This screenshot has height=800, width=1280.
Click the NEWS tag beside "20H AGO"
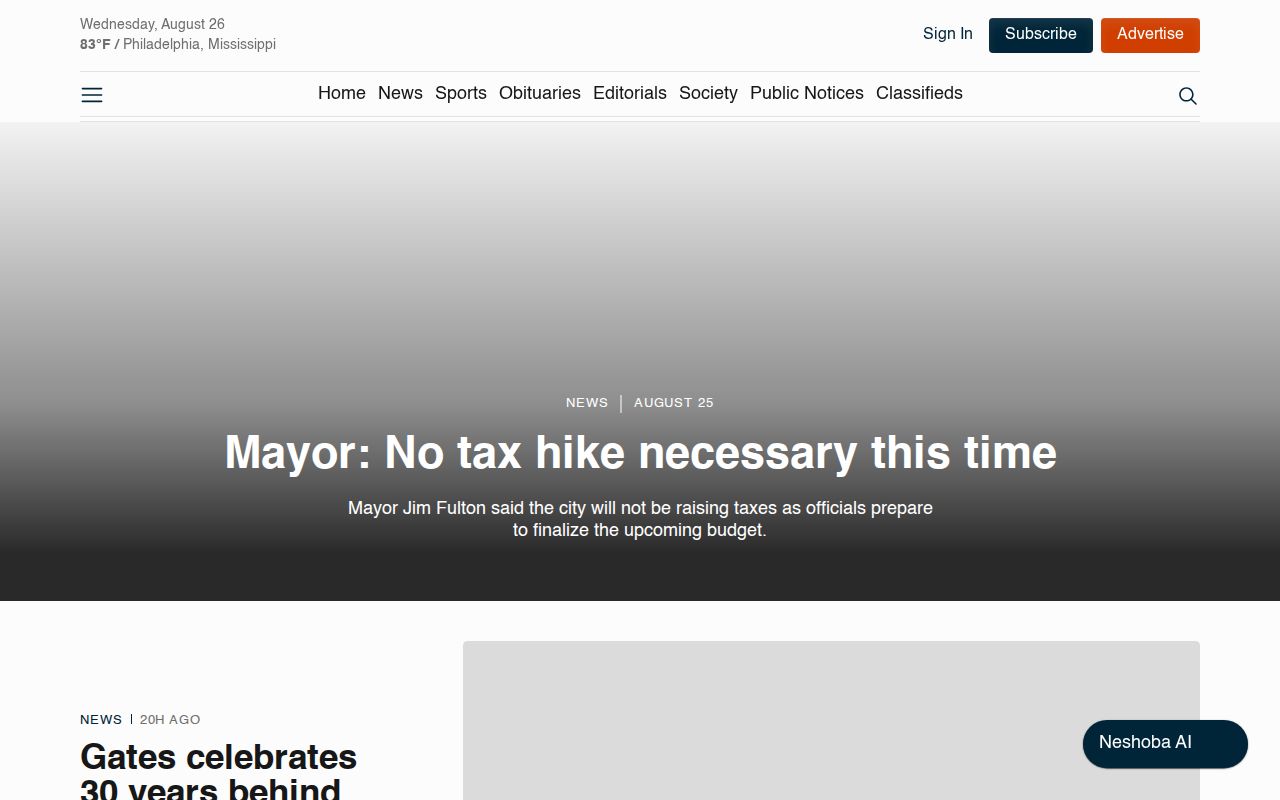(101, 720)
